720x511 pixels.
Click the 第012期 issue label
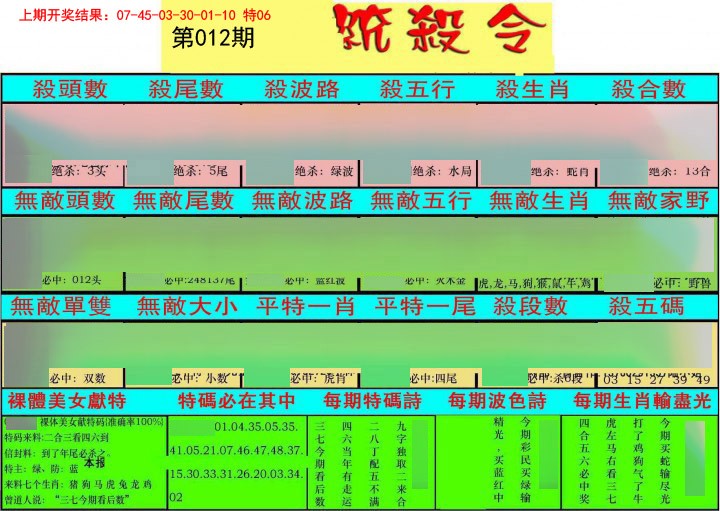click(x=213, y=39)
